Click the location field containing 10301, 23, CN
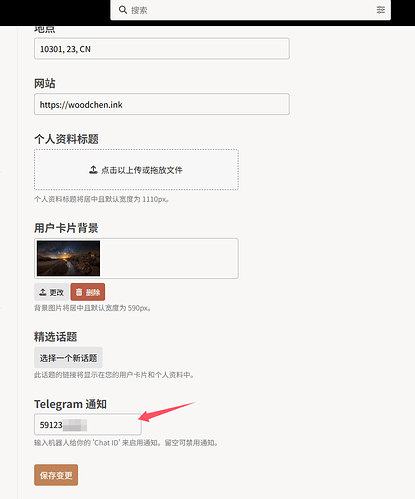Viewport: 415px width, 499px height. click(162, 49)
